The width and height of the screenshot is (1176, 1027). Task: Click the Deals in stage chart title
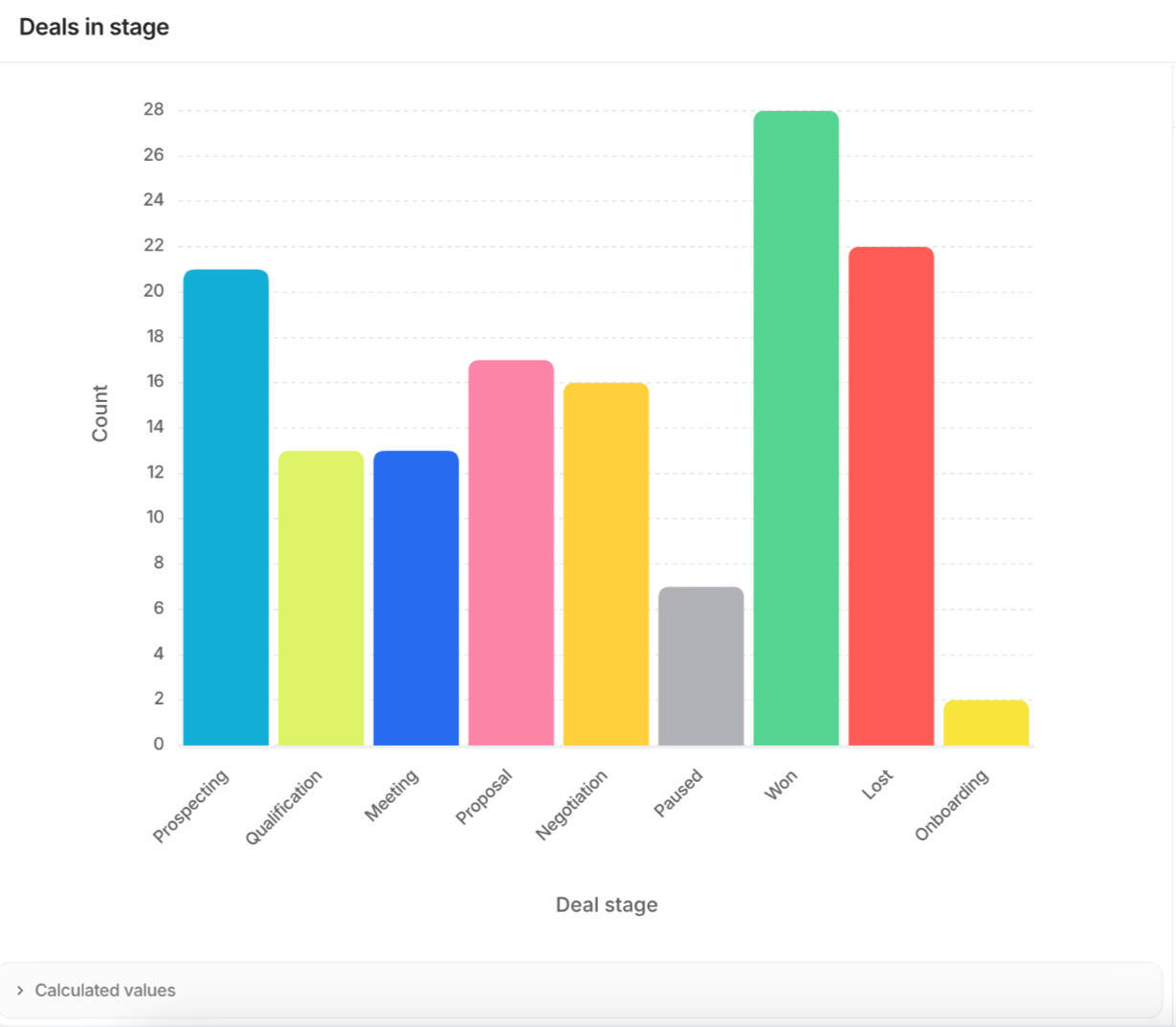[93, 27]
